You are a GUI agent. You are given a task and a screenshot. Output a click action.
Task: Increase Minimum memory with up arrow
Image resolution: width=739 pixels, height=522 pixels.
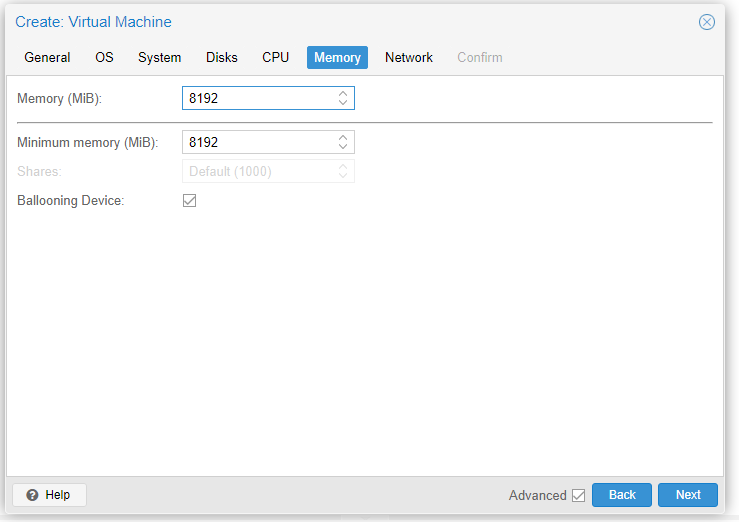[343, 138]
